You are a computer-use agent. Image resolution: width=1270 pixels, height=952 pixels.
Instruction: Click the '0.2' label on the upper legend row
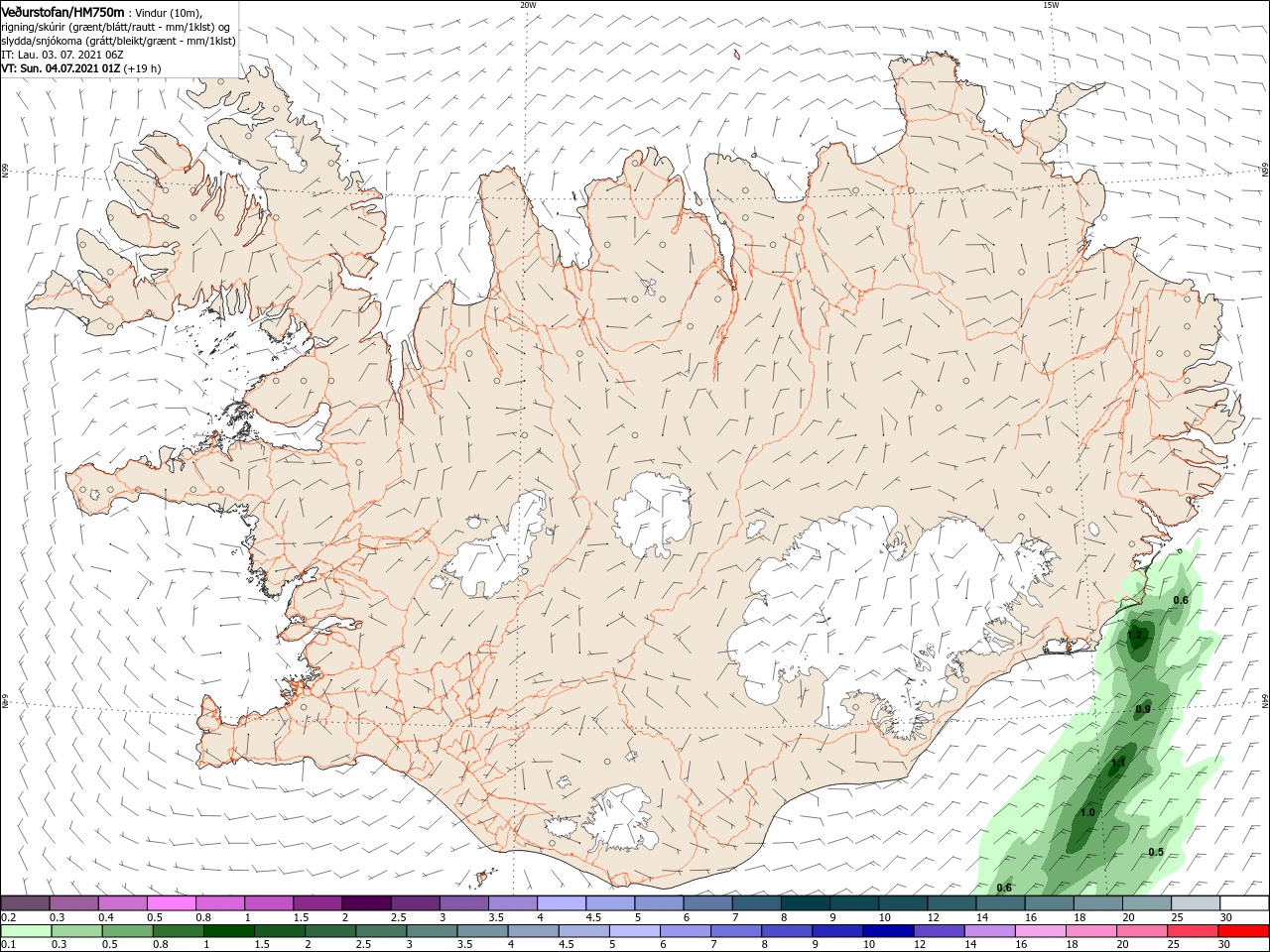click(x=8, y=917)
